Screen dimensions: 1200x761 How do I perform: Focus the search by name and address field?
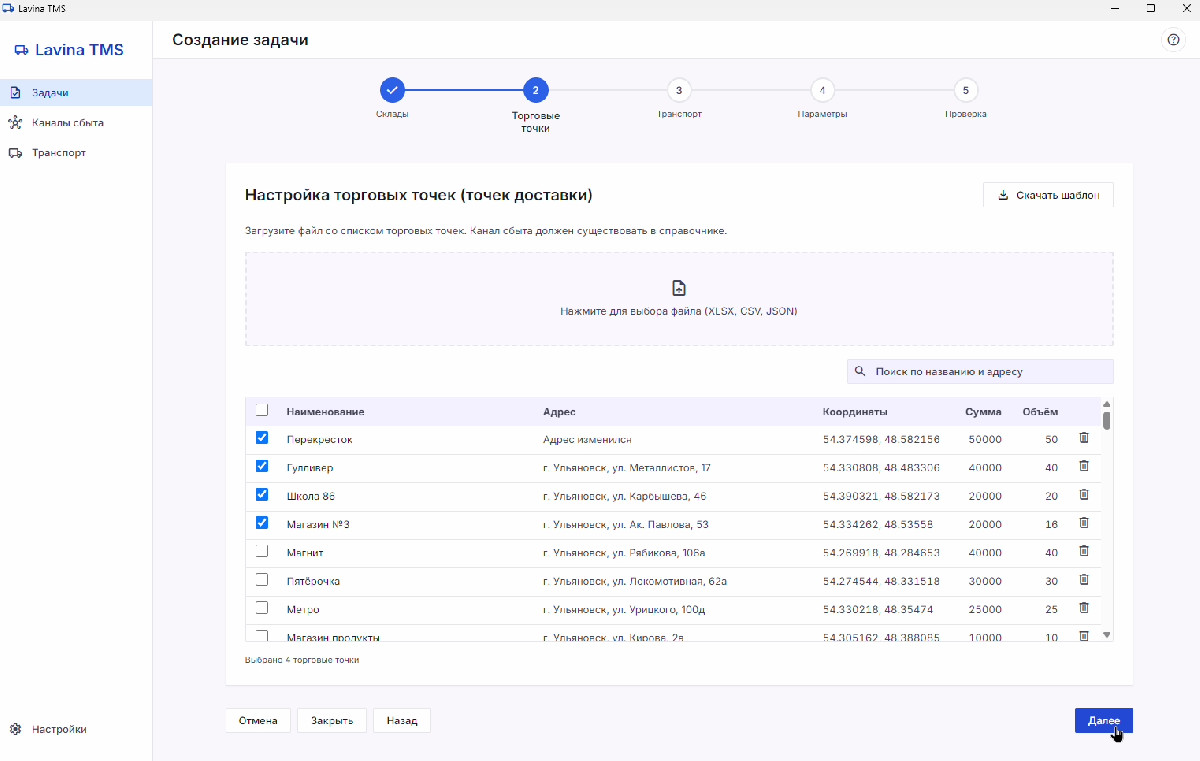coord(980,371)
